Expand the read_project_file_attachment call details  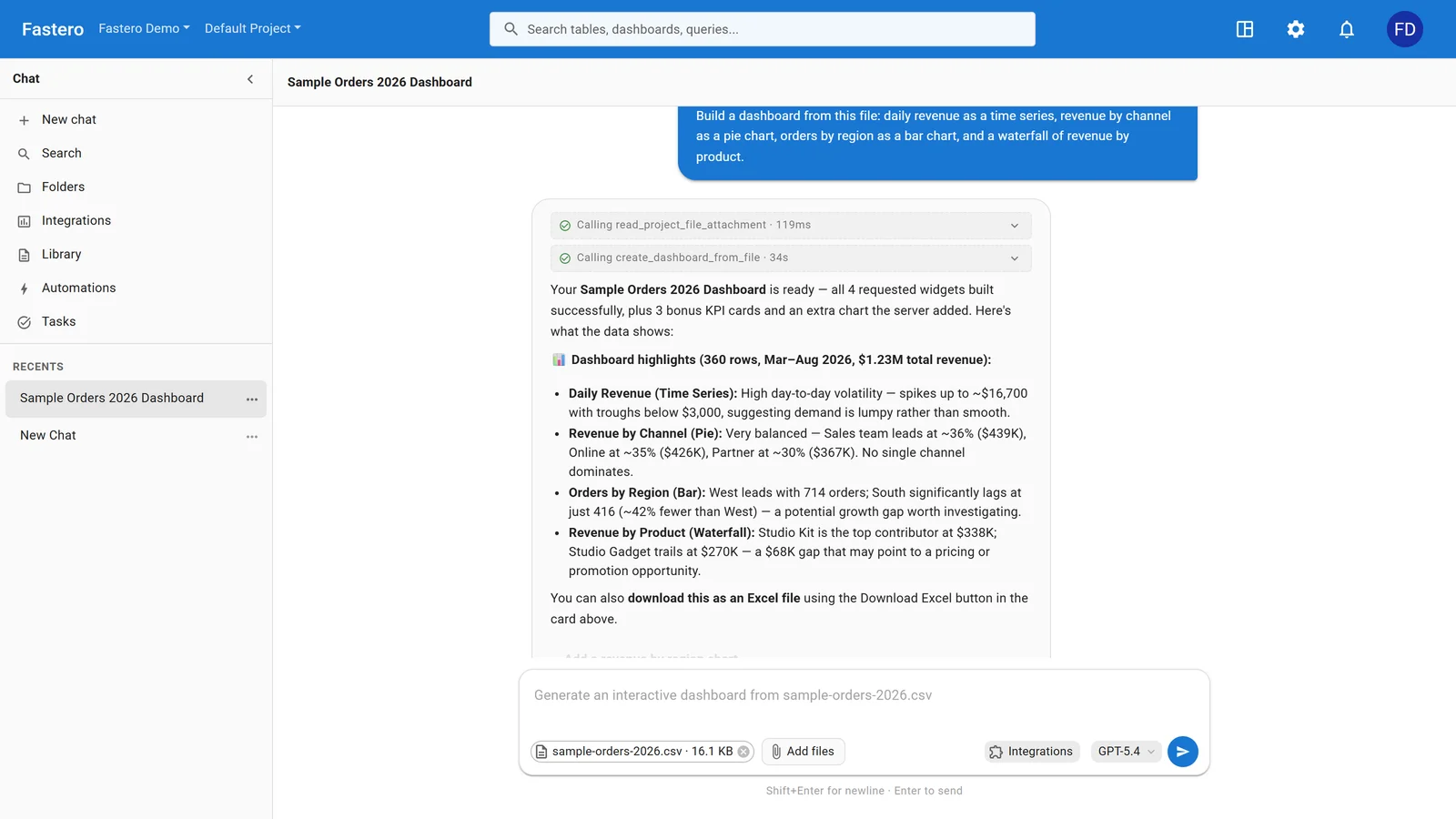791,225
